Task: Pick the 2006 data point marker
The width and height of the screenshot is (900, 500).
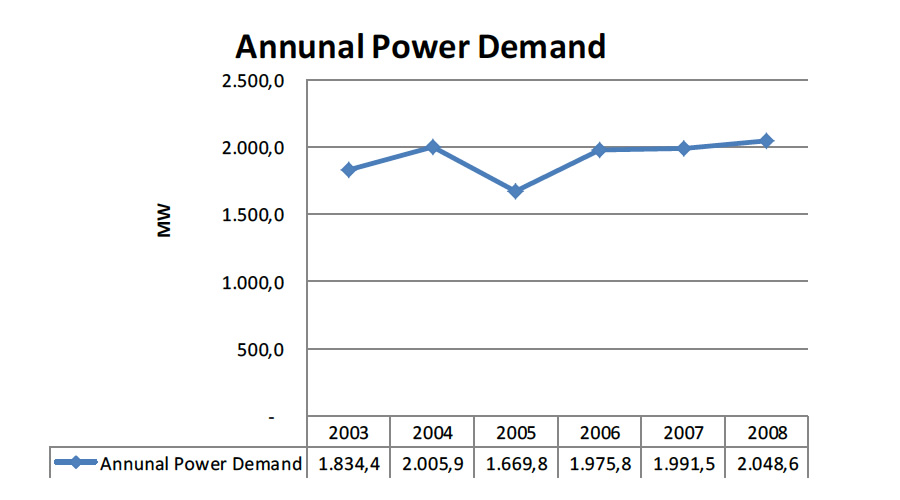Action: 599,150
